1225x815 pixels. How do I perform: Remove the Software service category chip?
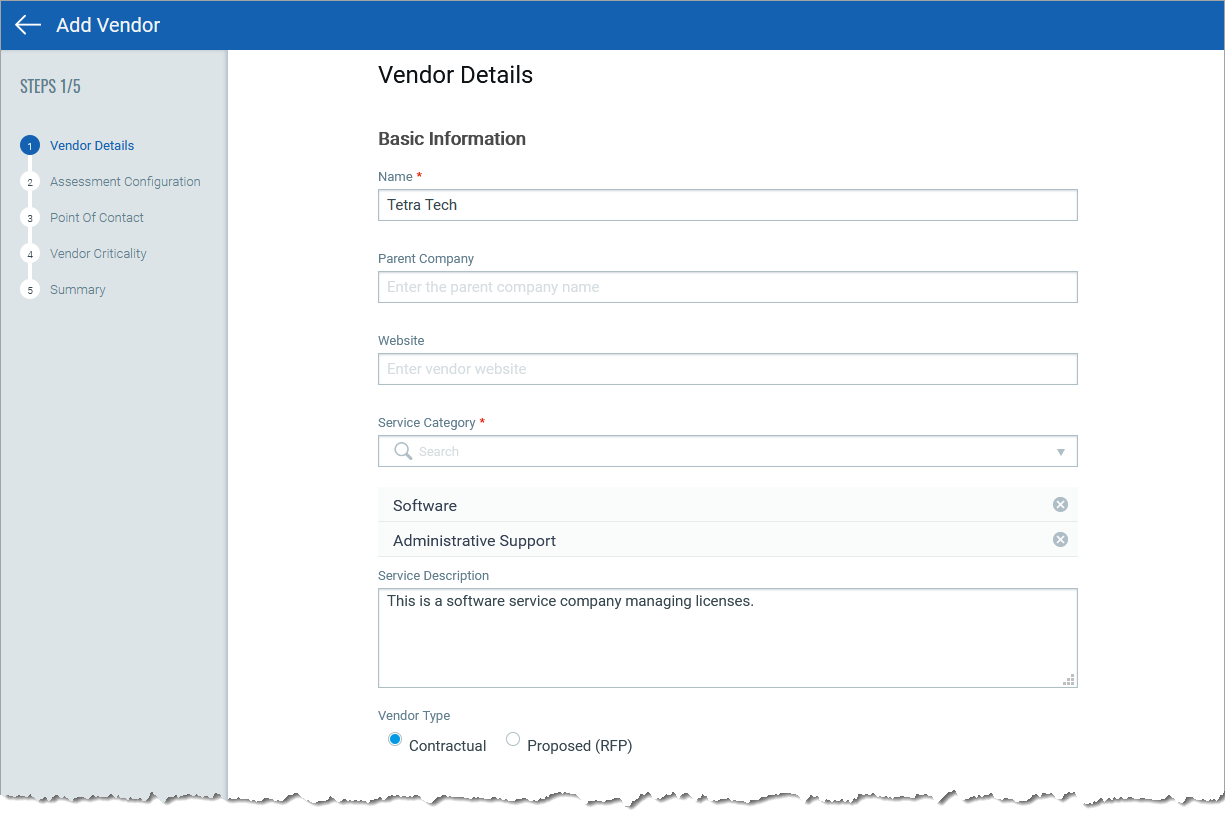[x=1060, y=504]
